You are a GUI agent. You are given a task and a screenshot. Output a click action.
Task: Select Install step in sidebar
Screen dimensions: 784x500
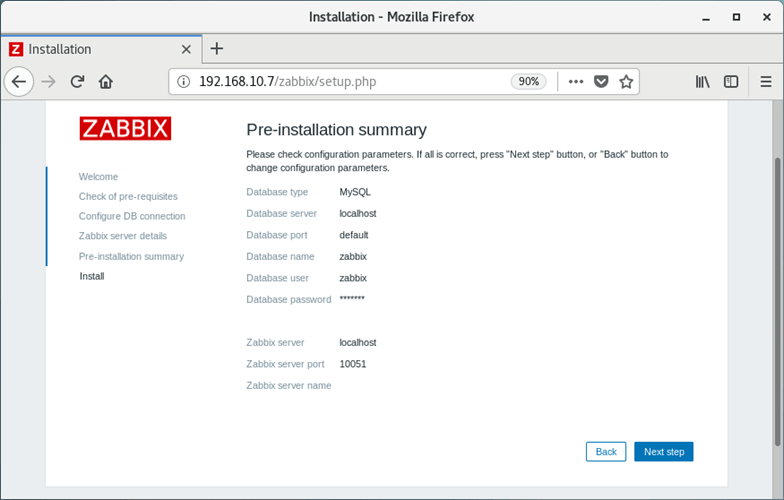coord(92,276)
